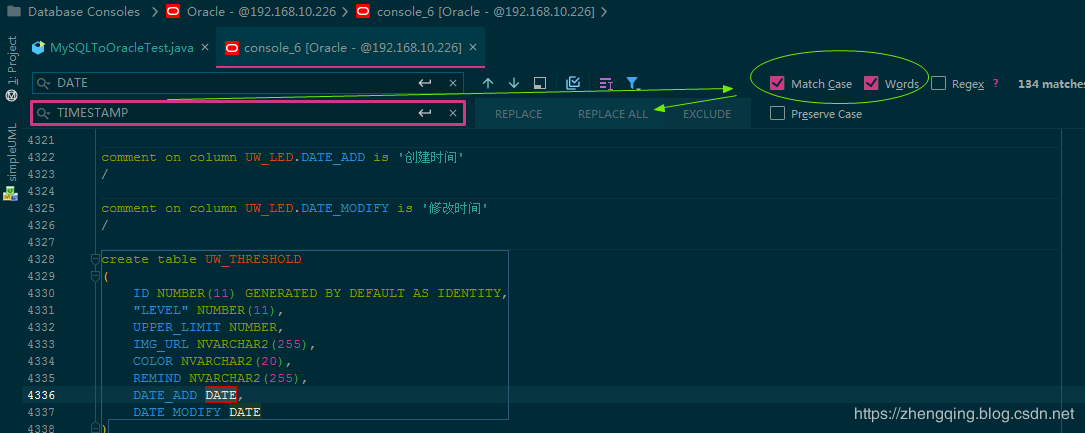Open replace history magnifier in TIMESTAMP field
The width and height of the screenshot is (1085, 433).
click(x=44, y=113)
